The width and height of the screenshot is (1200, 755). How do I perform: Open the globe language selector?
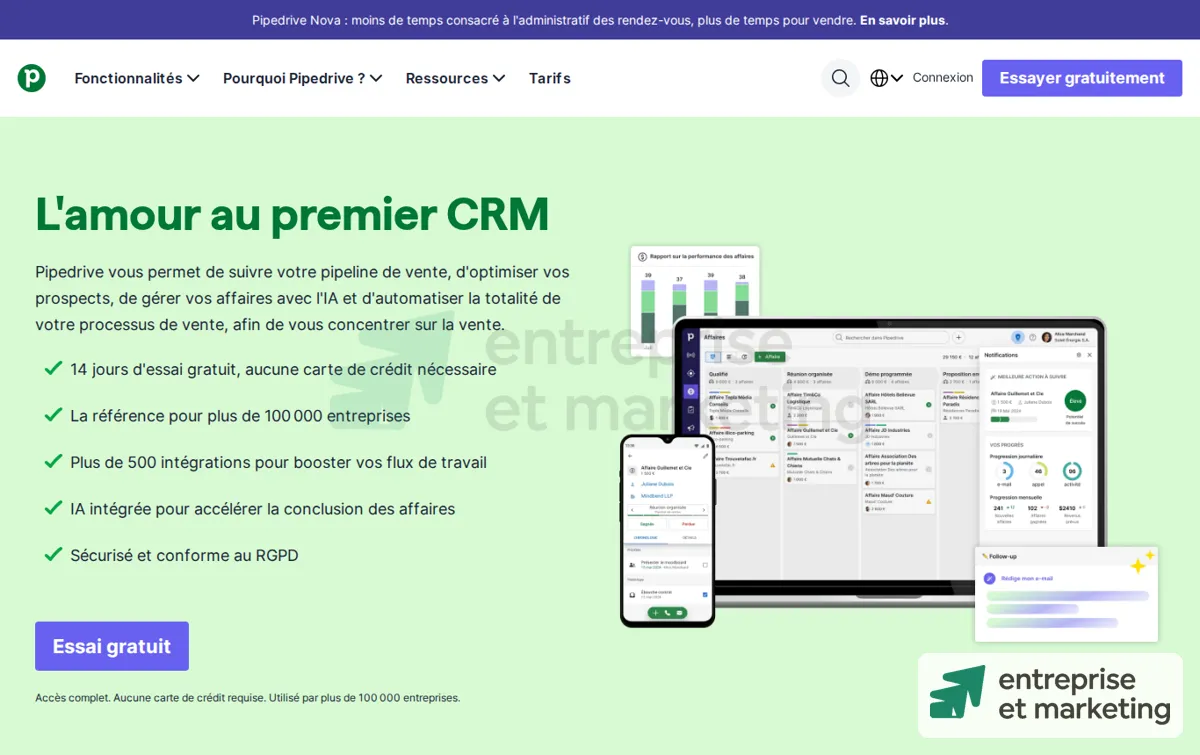click(886, 78)
